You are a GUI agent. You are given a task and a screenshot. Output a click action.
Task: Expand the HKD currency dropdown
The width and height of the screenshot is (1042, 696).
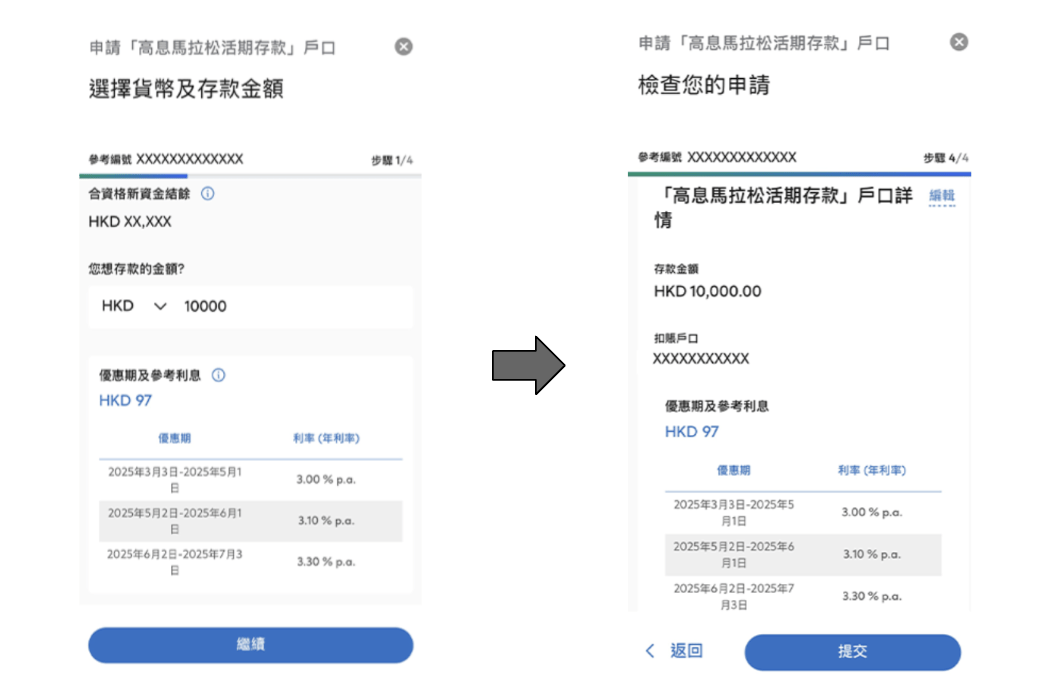134,306
